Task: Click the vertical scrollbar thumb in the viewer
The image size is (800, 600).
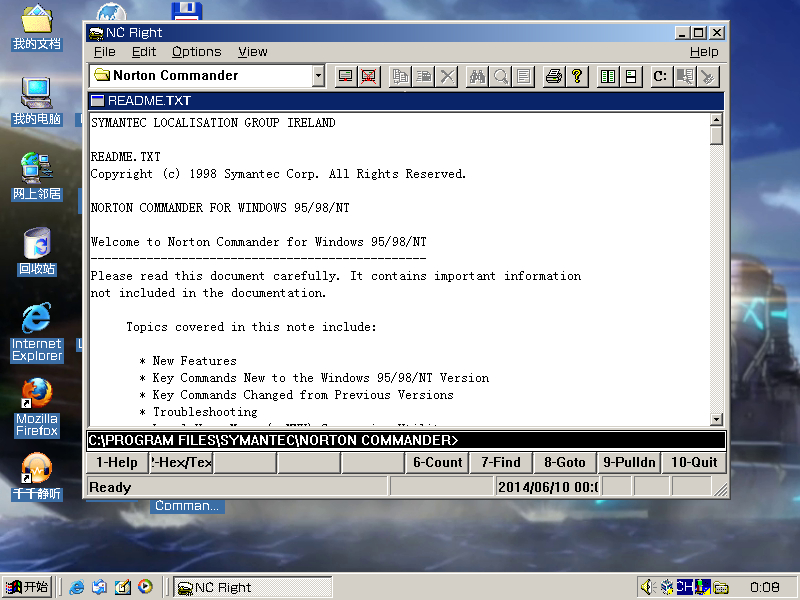Action: (x=716, y=136)
